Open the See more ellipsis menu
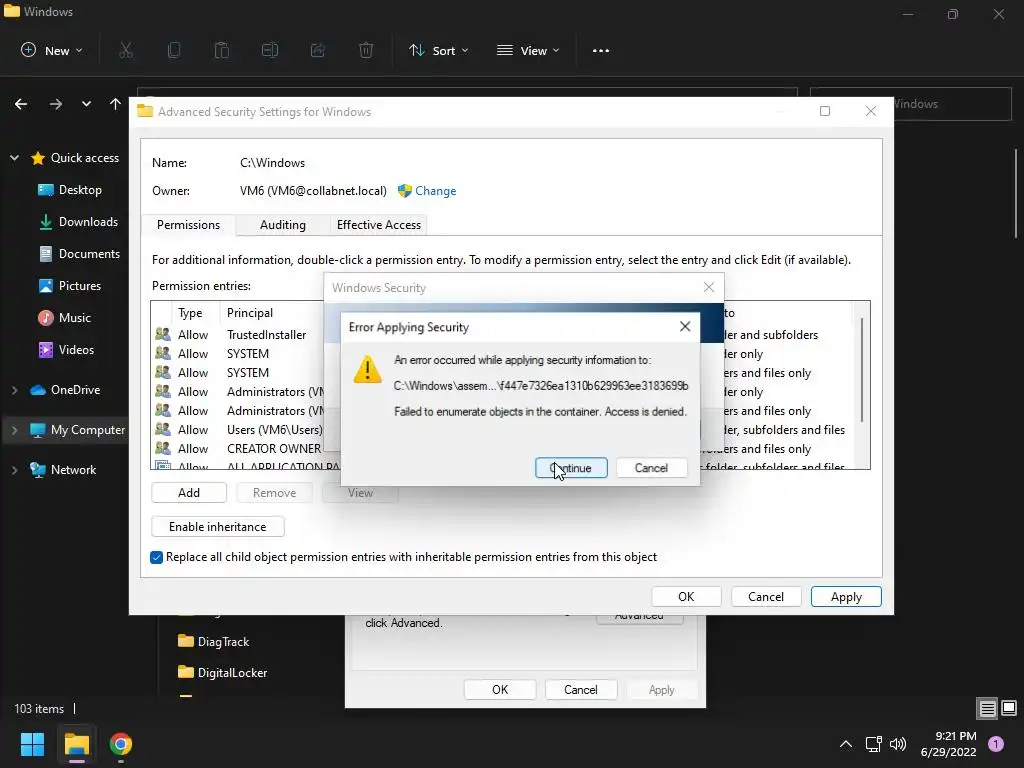The width and height of the screenshot is (1024, 768). (601, 50)
